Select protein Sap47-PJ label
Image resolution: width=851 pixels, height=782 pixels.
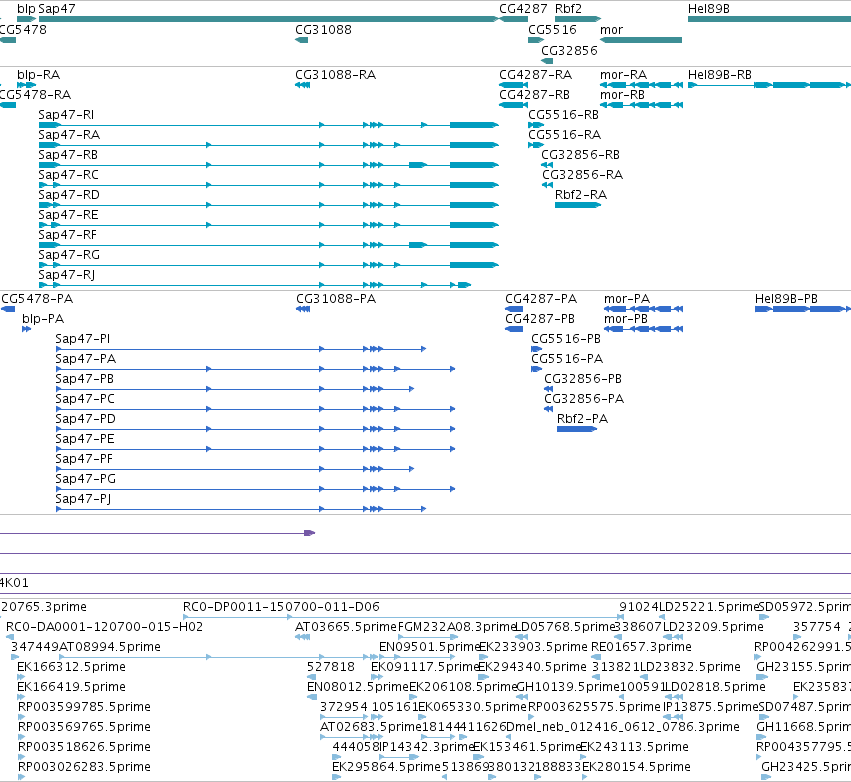[x=84, y=499]
